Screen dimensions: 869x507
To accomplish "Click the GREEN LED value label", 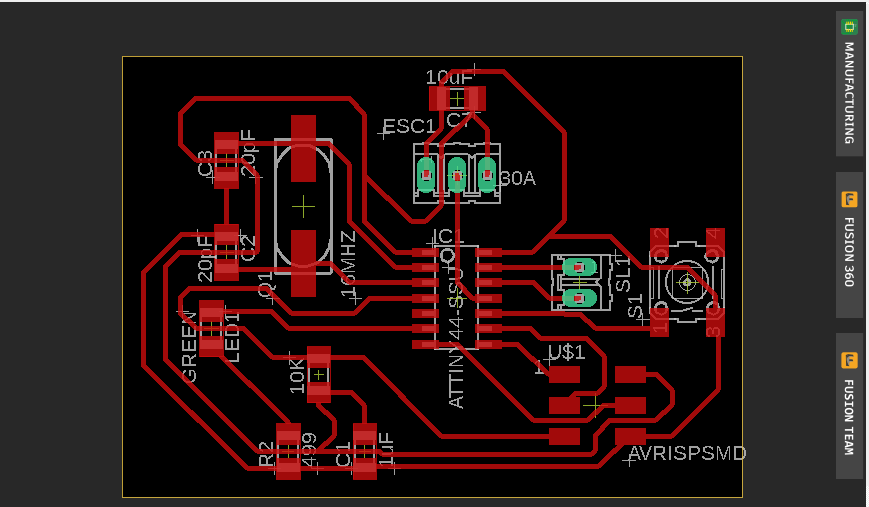I will point(189,347).
